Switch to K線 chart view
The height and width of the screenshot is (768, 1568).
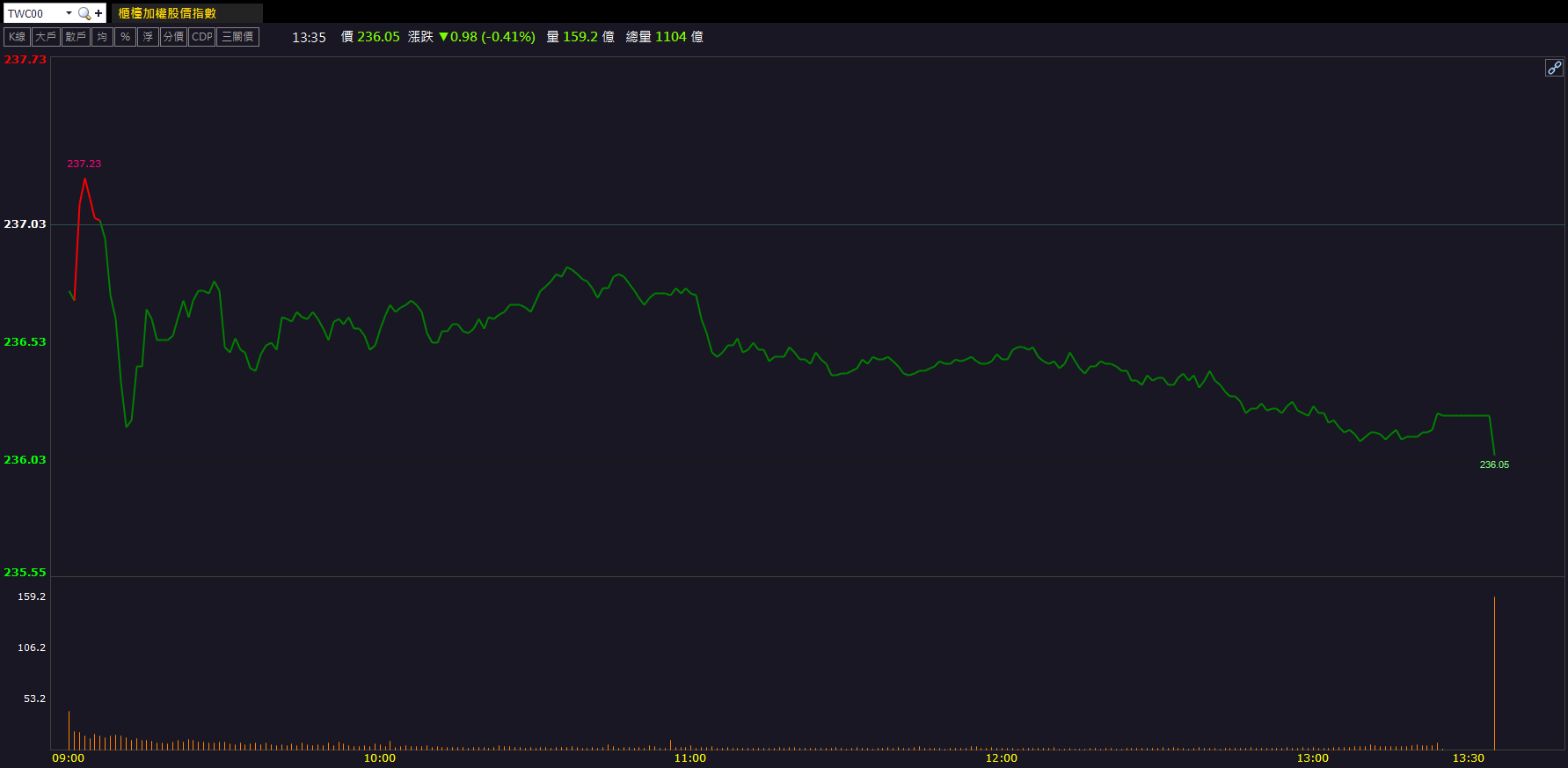pos(18,37)
